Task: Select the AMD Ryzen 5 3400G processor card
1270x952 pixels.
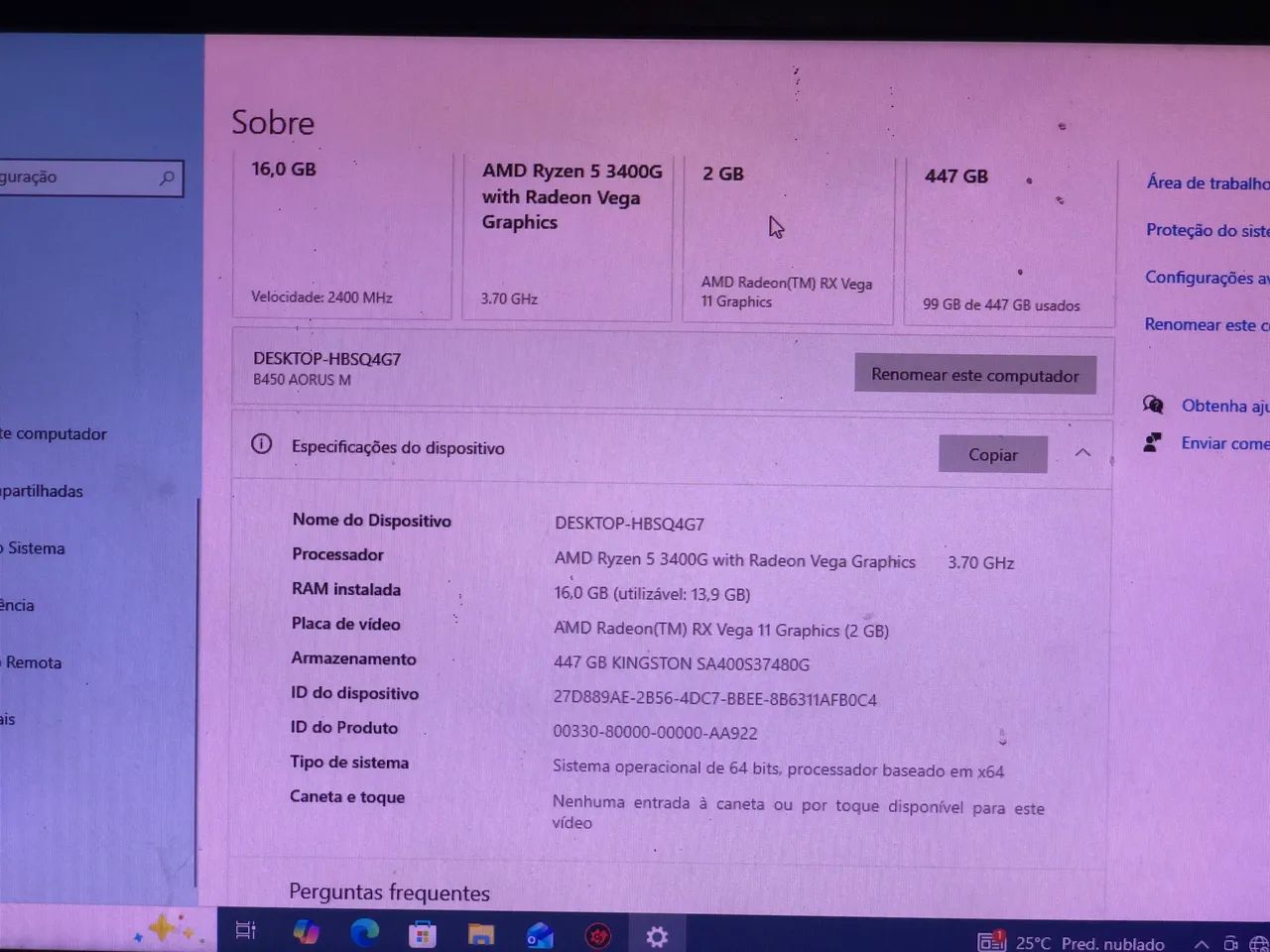Action: point(568,237)
